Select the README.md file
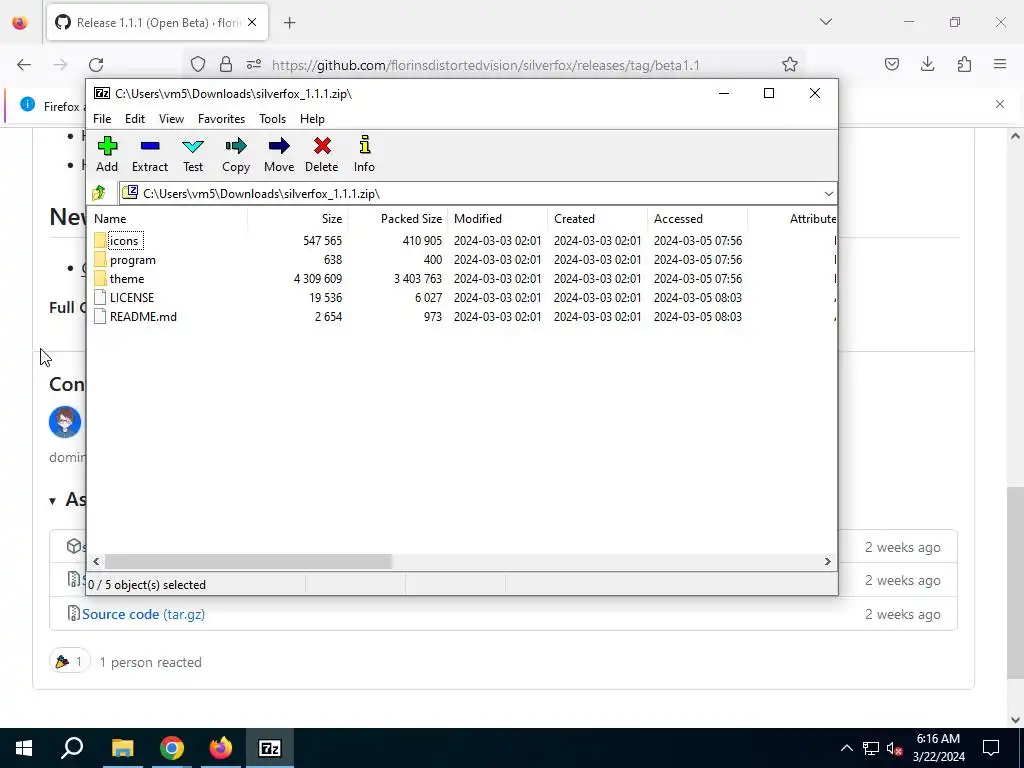Image resolution: width=1024 pixels, height=768 pixels. tap(143, 317)
